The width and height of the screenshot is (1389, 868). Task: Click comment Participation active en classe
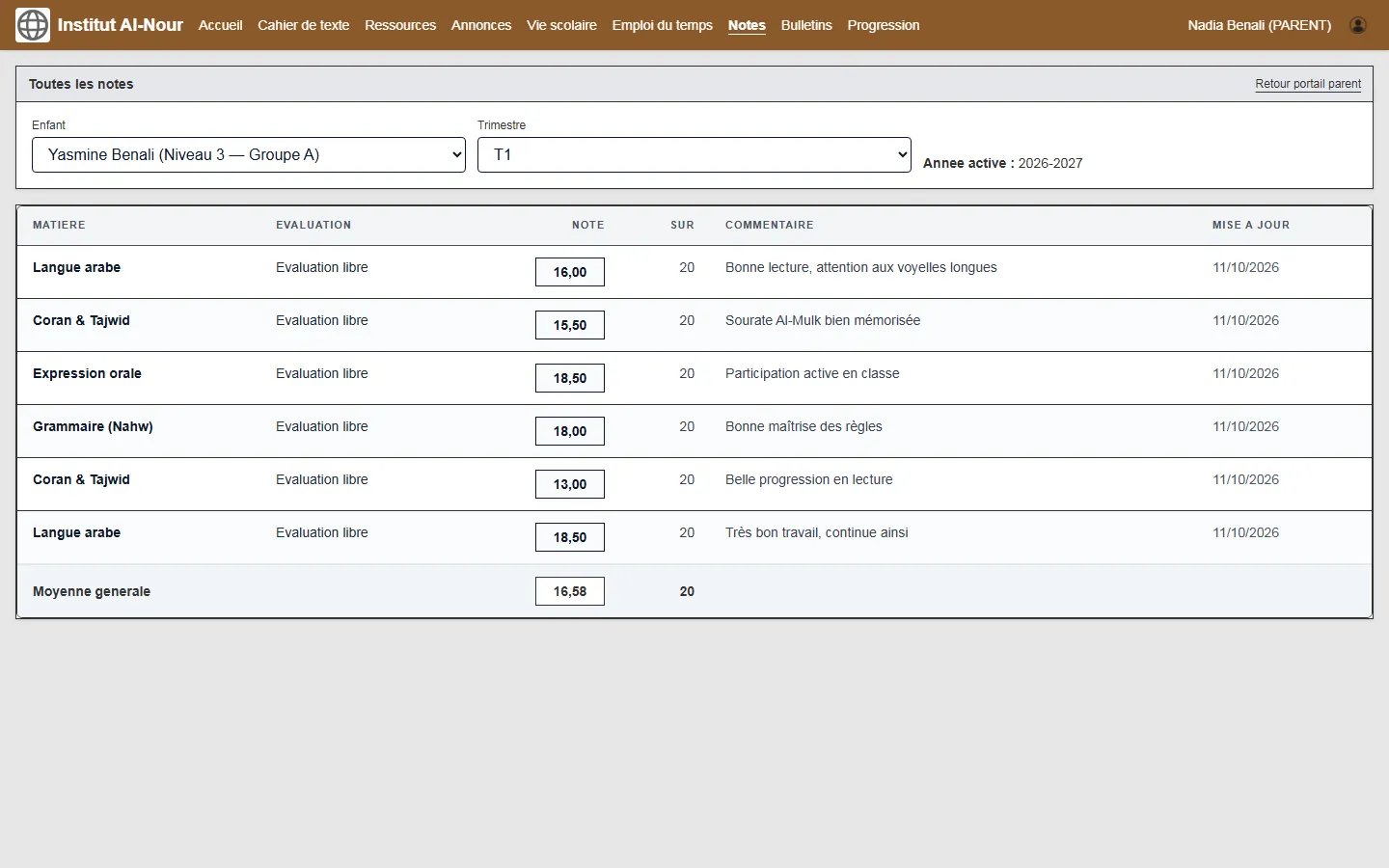pyautogui.click(x=812, y=373)
